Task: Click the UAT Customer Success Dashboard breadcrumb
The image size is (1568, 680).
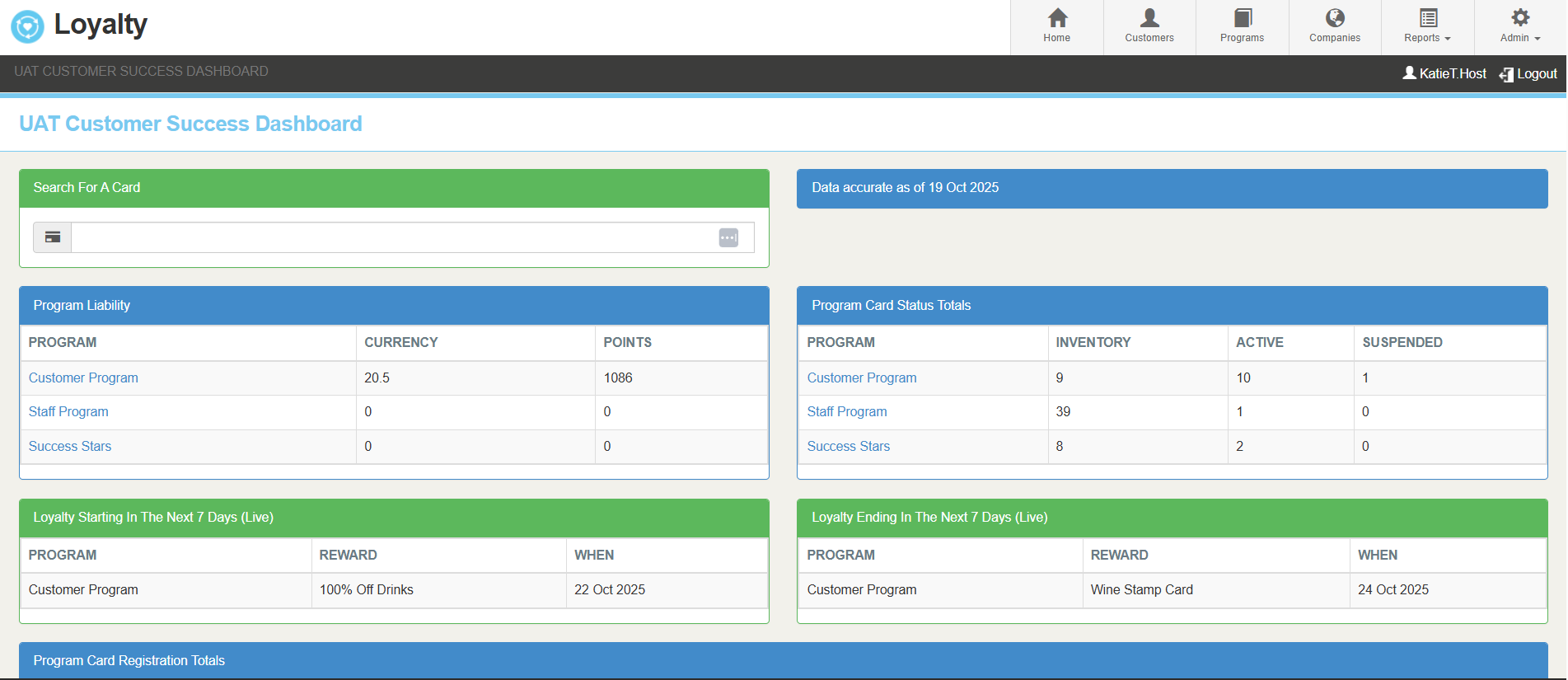Action: (x=141, y=71)
